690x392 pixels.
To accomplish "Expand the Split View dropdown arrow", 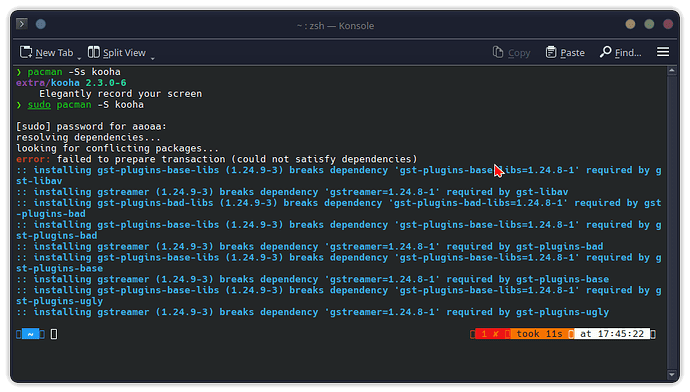I will [153, 58].
